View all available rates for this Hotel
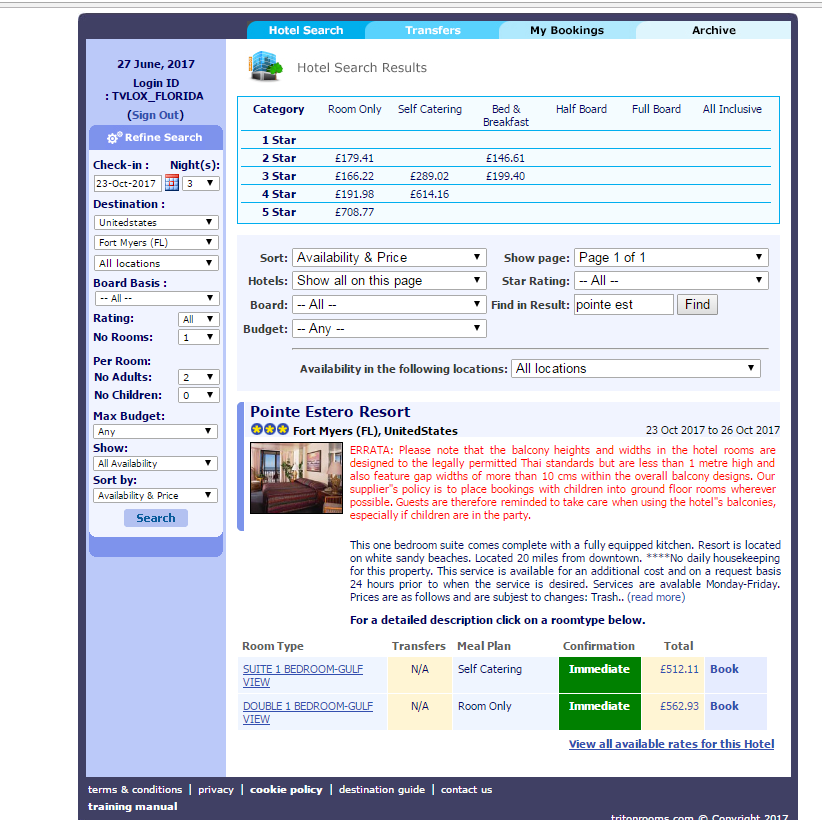The image size is (822, 820). pos(672,744)
